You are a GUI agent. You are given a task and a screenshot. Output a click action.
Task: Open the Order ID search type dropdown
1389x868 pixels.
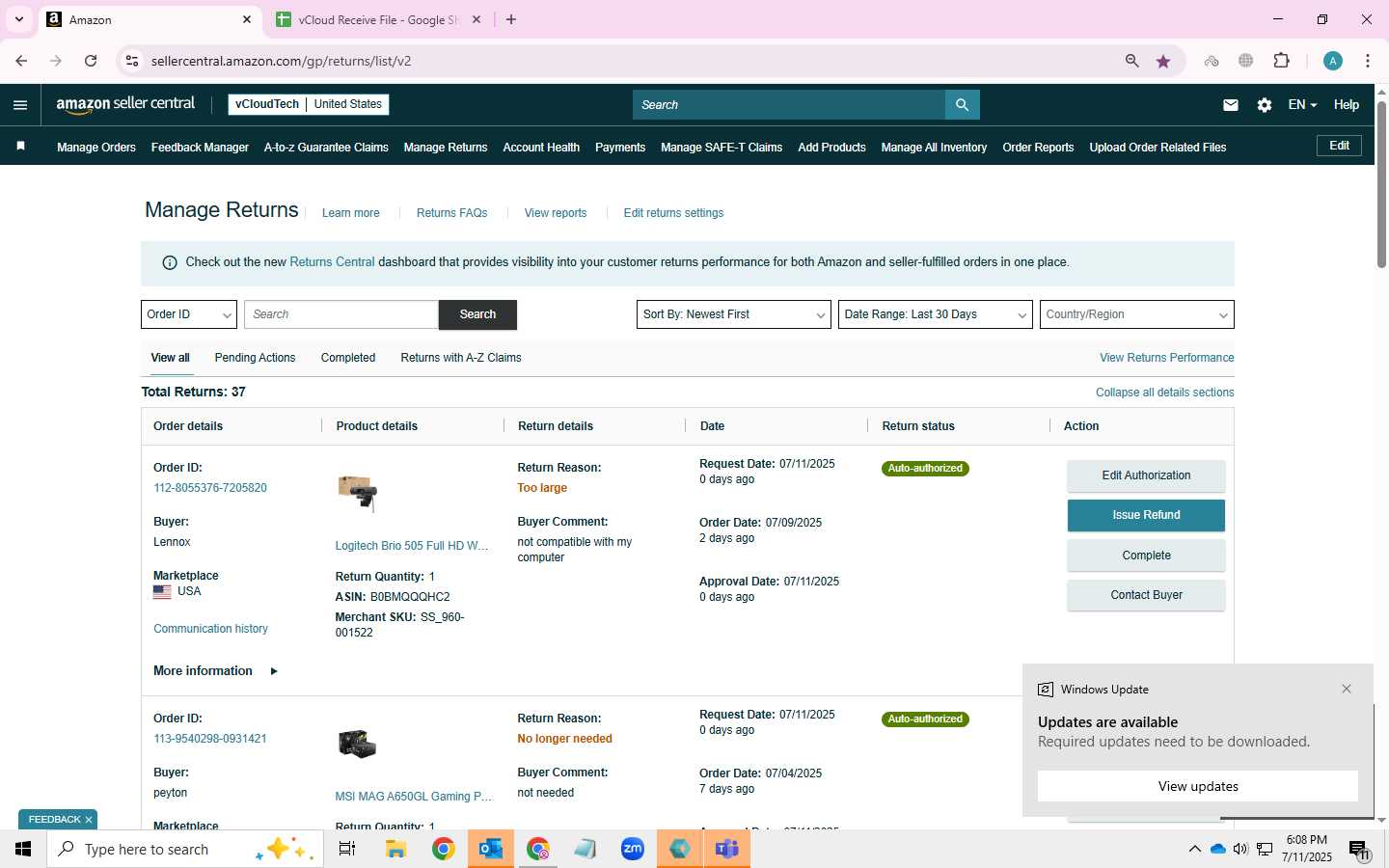point(189,314)
